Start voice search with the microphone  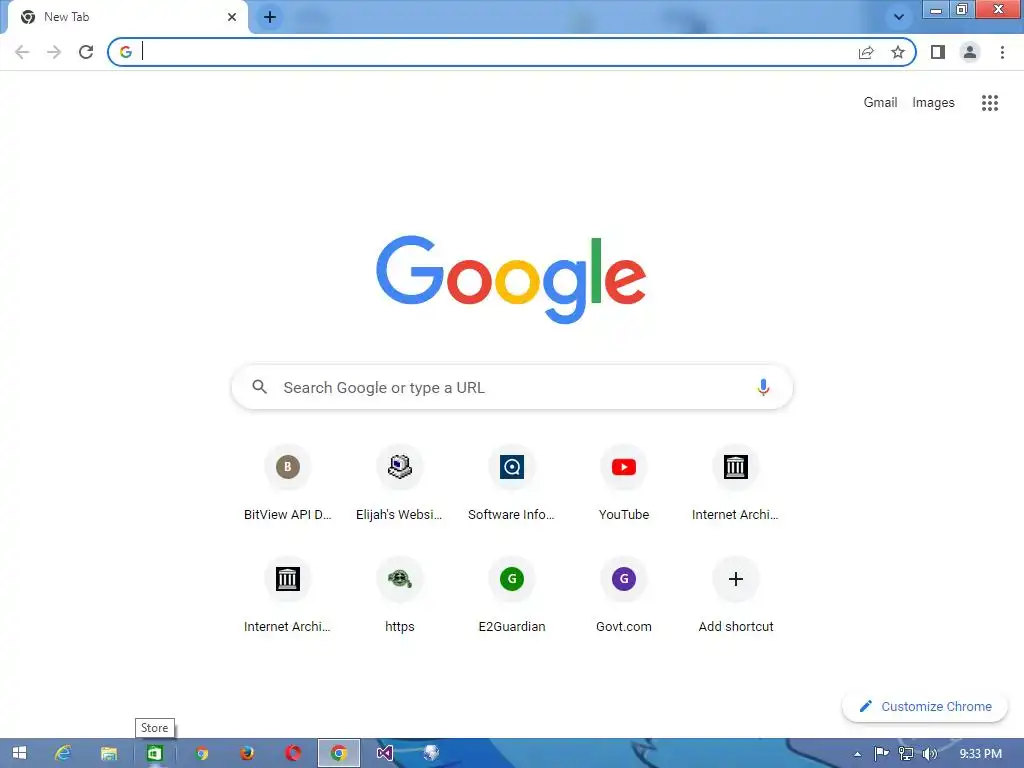[763, 387]
